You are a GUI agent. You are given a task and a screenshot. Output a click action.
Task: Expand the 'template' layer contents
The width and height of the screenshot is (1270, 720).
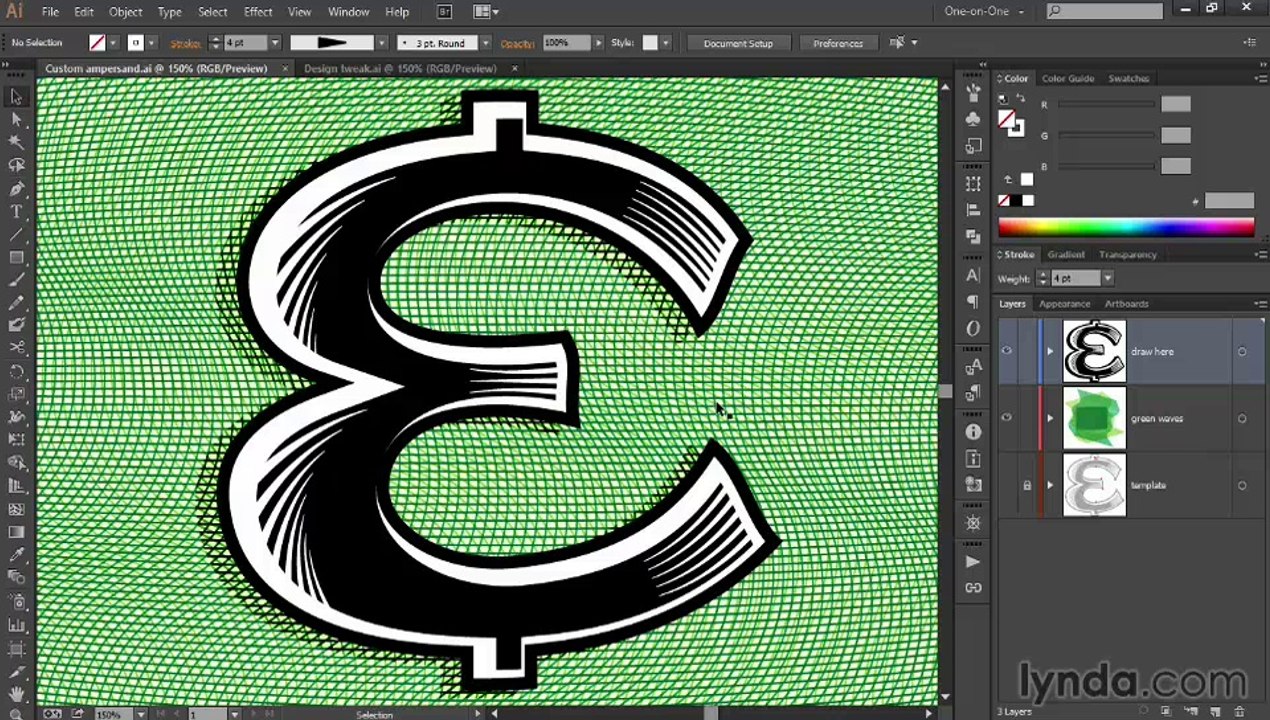(1050, 485)
